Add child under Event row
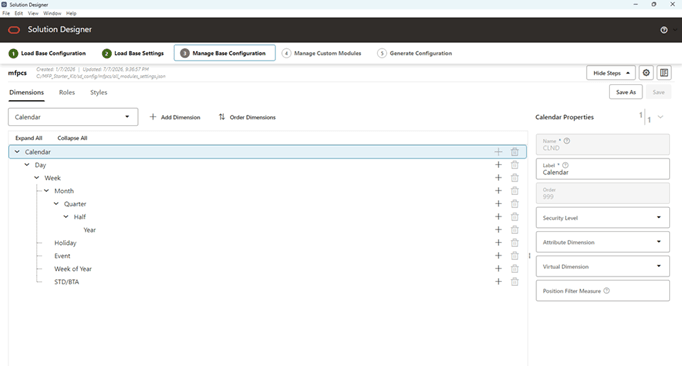 tap(498, 255)
